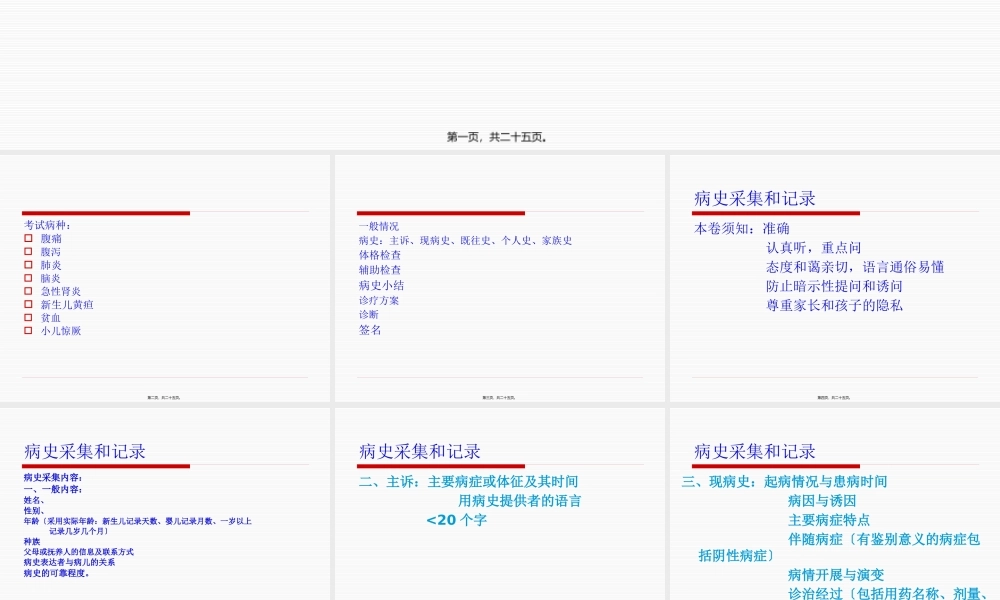Click the 小儿惊厥 bullet square
Image resolution: width=1000 pixels, height=600 pixels.
click(x=27, y=330)
